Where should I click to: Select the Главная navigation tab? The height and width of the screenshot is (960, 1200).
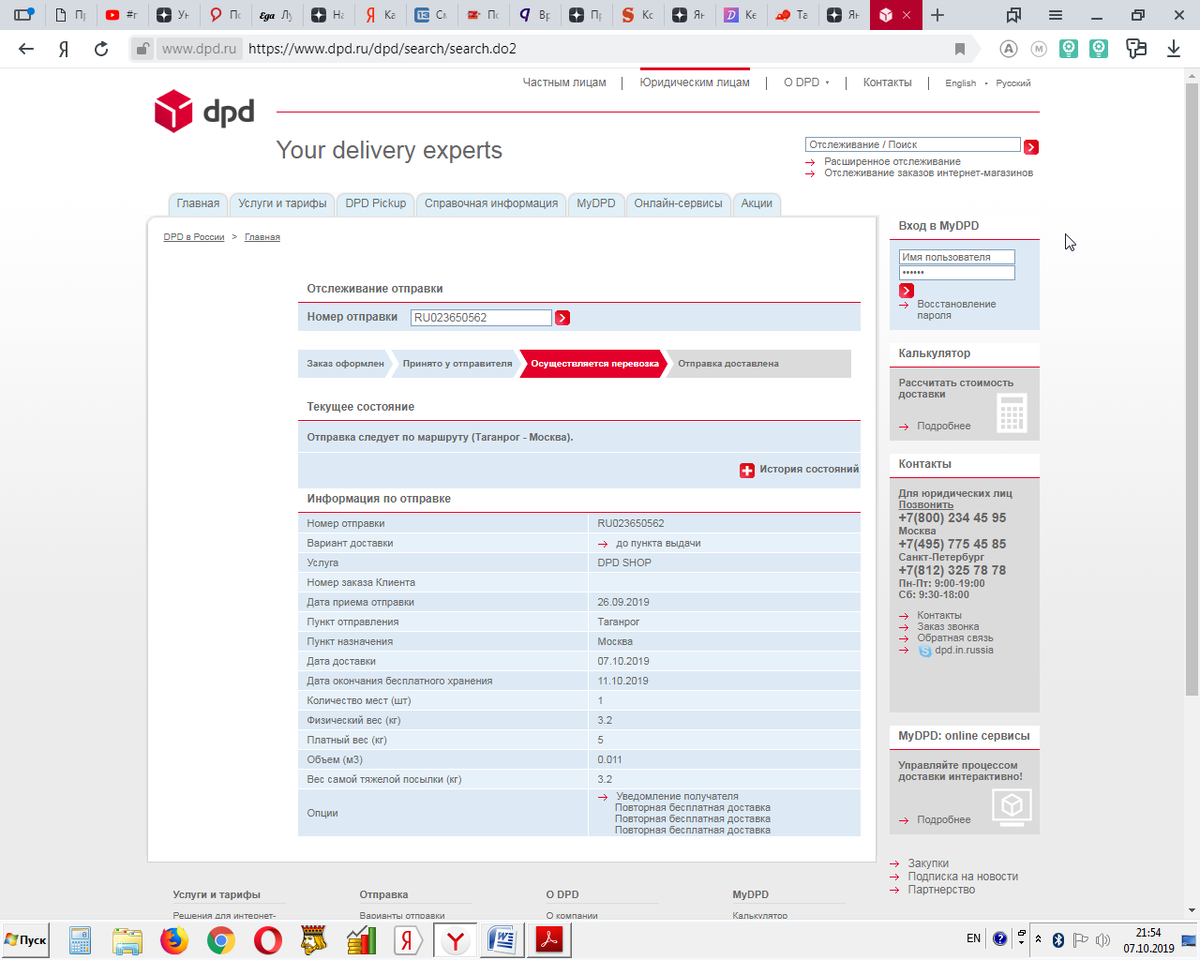point(198,203)
